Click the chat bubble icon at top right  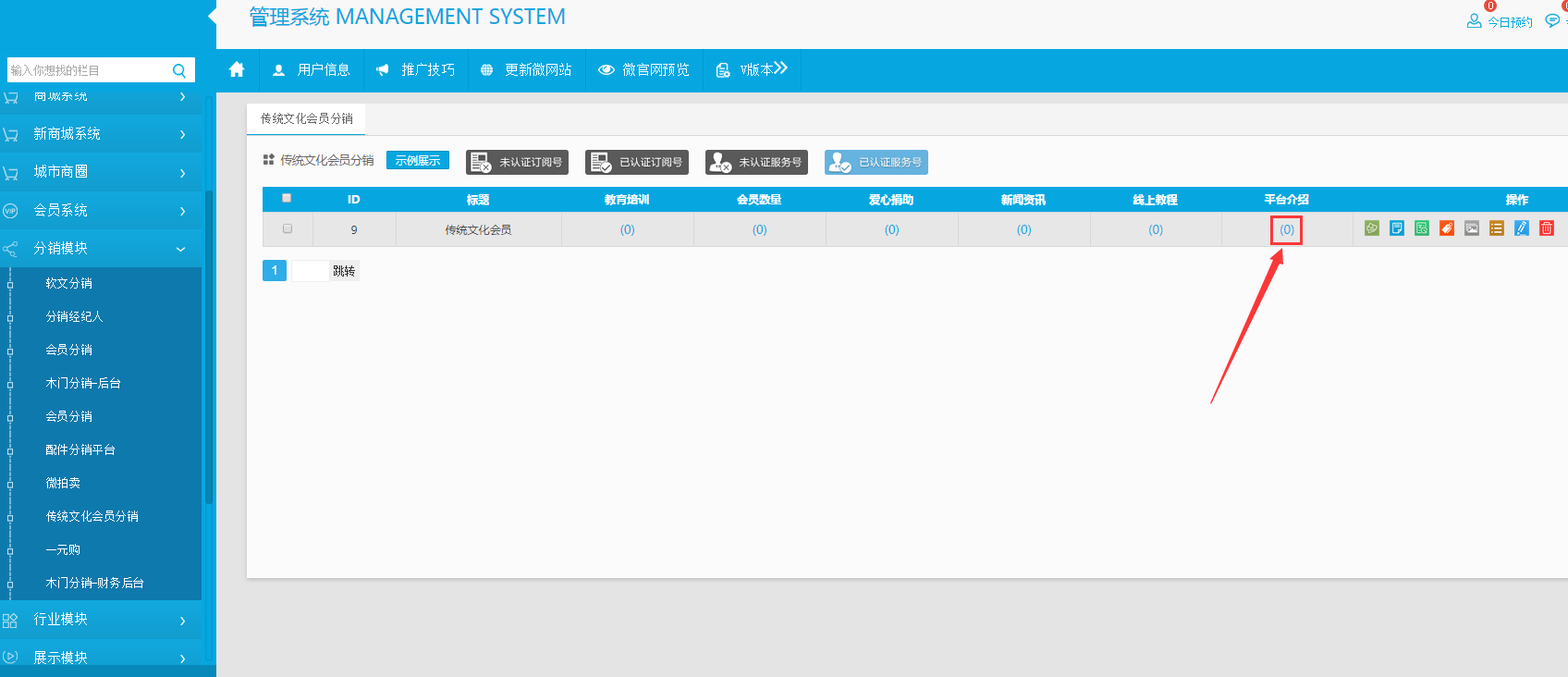point(1552,20)
